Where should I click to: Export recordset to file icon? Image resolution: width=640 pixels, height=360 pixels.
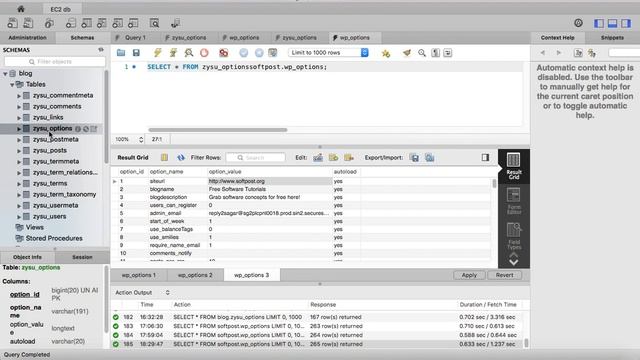(414, 158)
